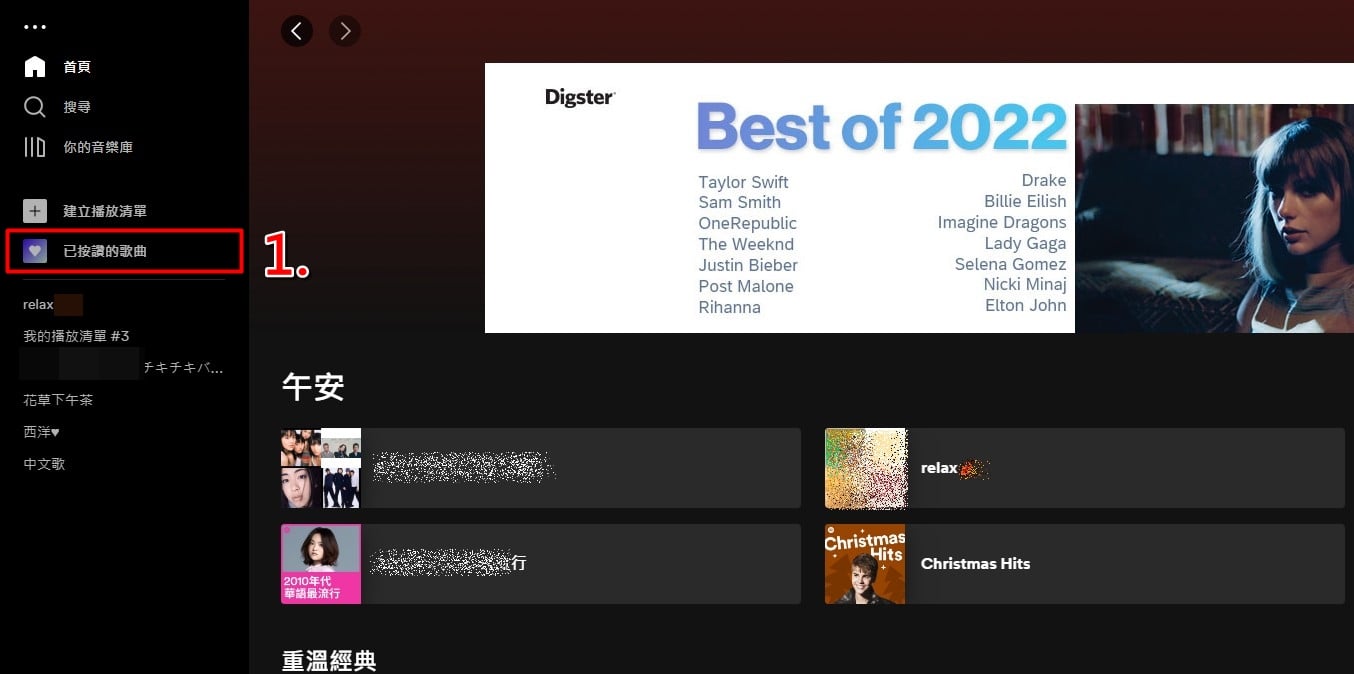Click the purple heart liked songs icon

tap(35, 251)
